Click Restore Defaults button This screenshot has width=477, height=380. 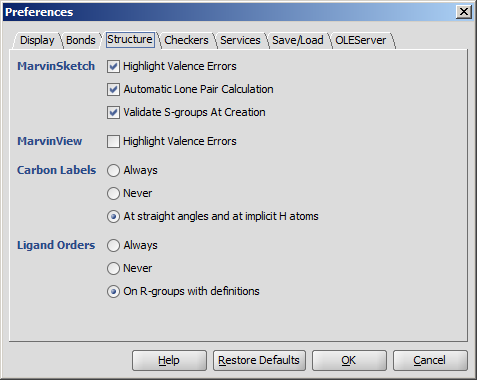259,360
